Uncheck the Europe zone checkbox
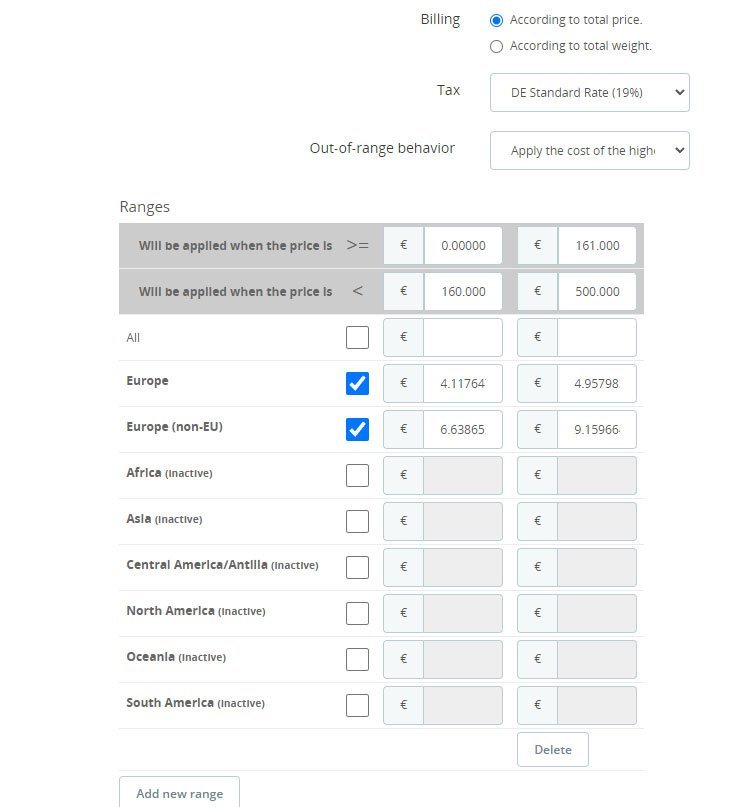 [x=357, y=383]
